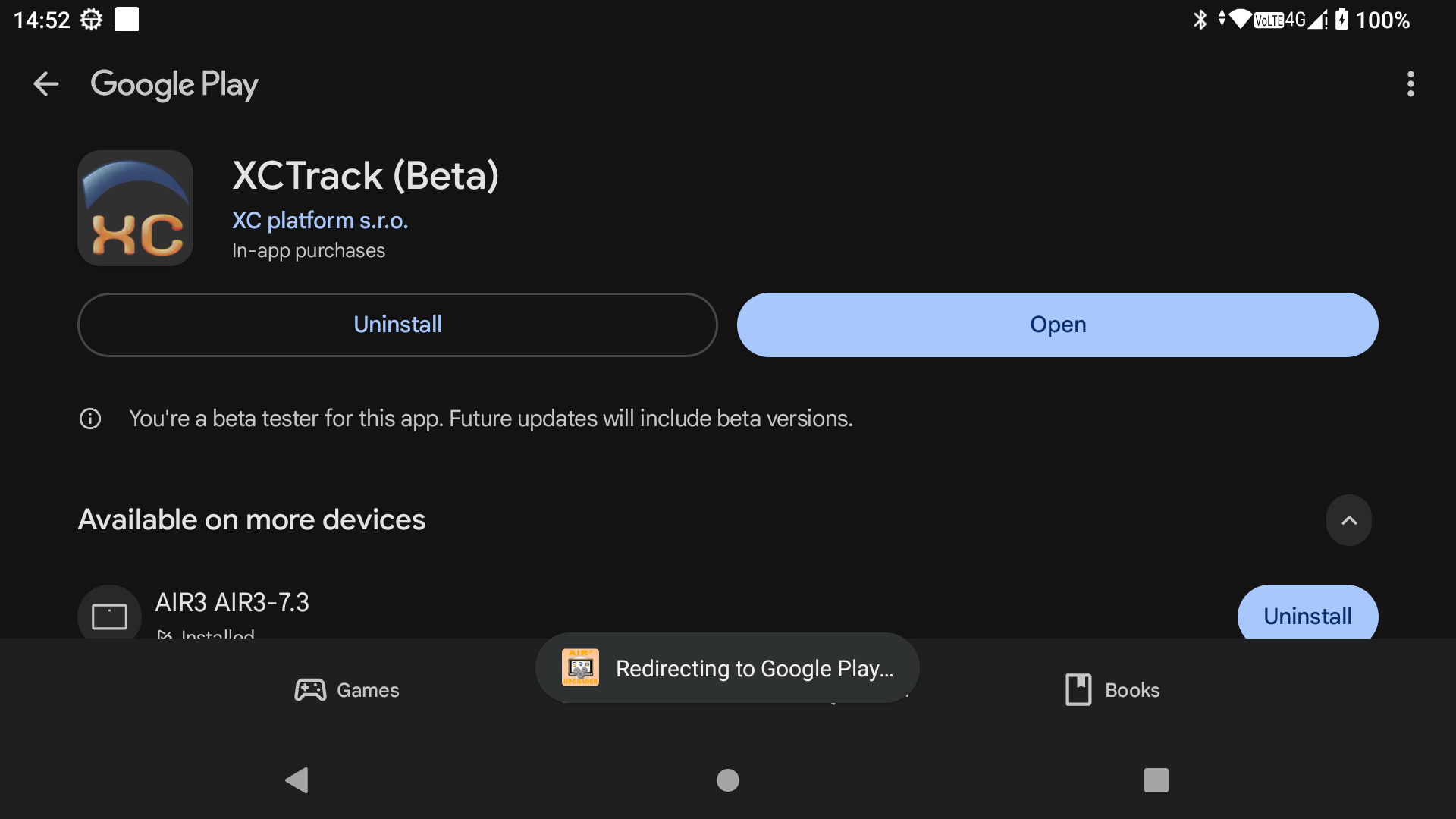Tap the Google Play title text
The image size is (1456, 819).
[174, 84]
